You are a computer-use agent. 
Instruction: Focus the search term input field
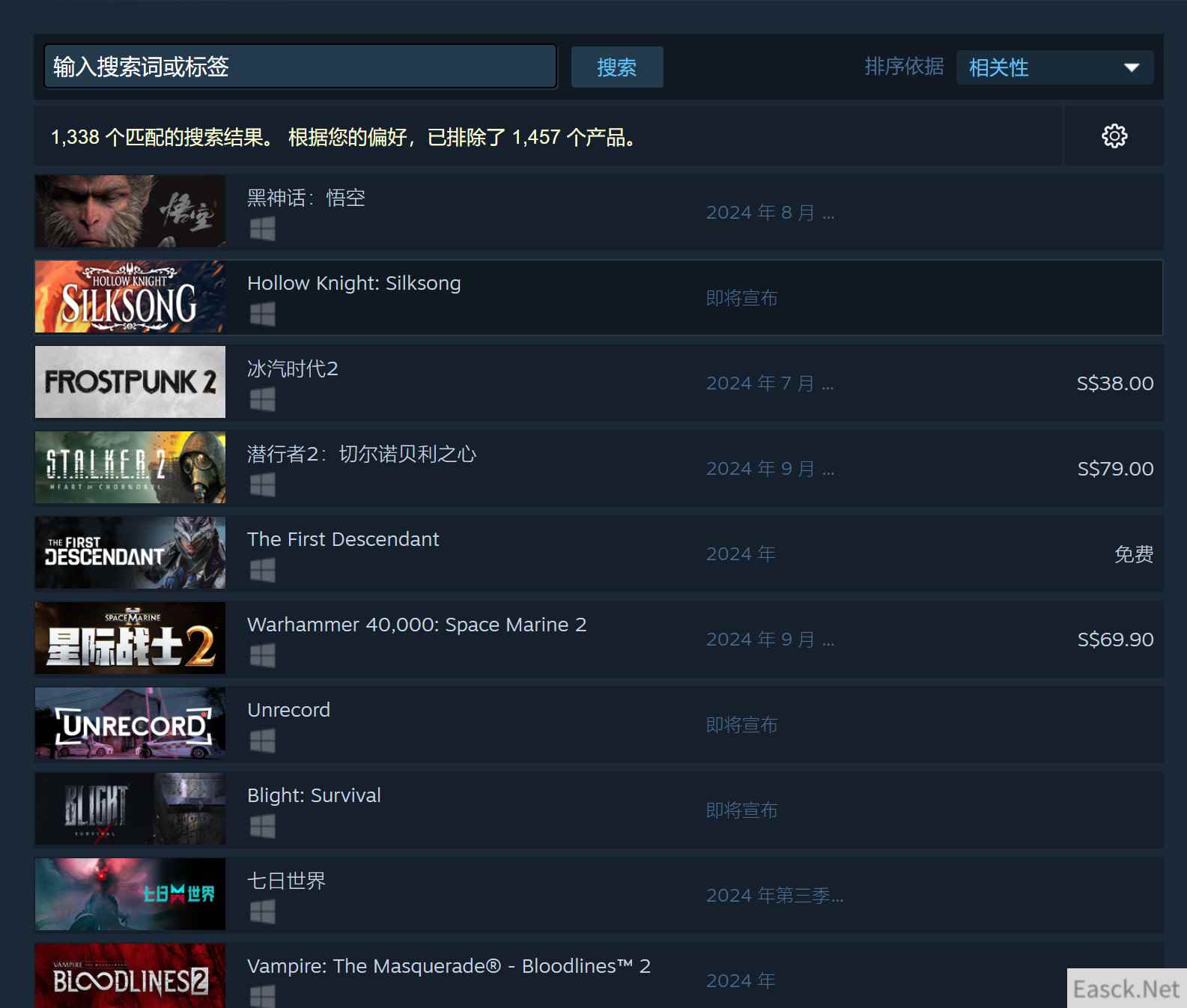pos(300,67)
